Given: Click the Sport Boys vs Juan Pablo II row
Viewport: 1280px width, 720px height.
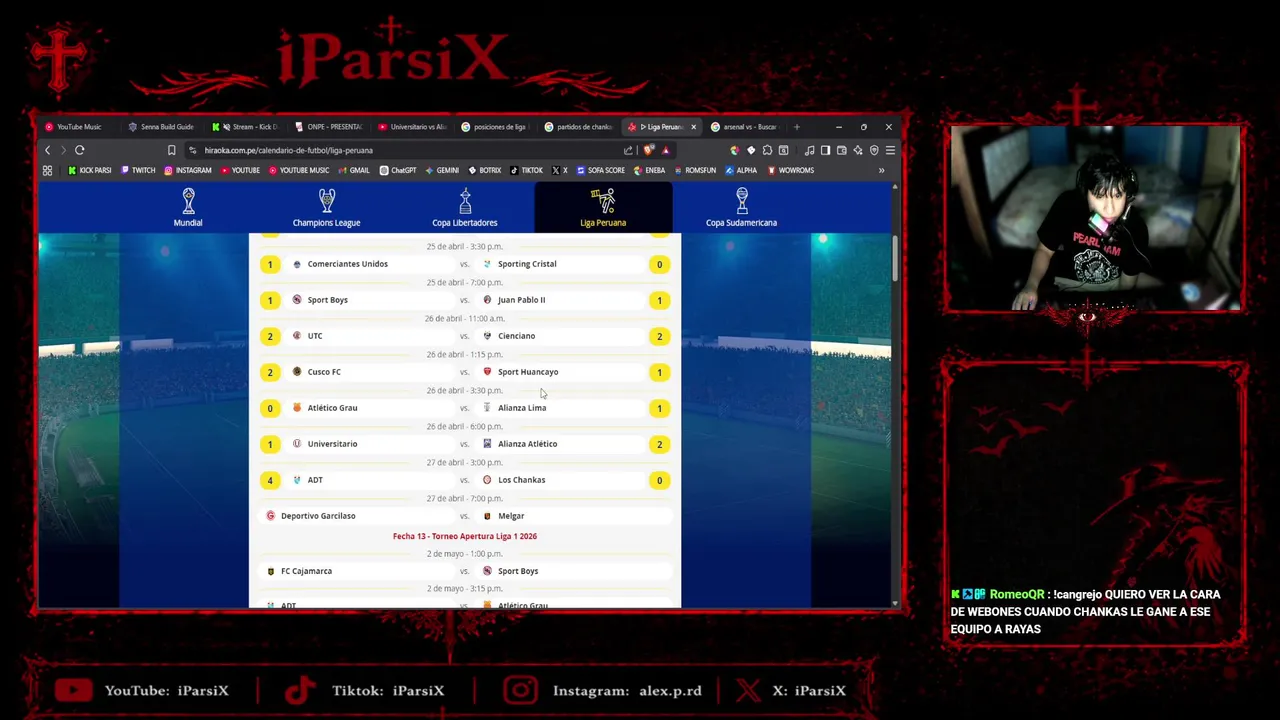Looking at the screenshot, I should pyautogui.click(x=465, y=300).
